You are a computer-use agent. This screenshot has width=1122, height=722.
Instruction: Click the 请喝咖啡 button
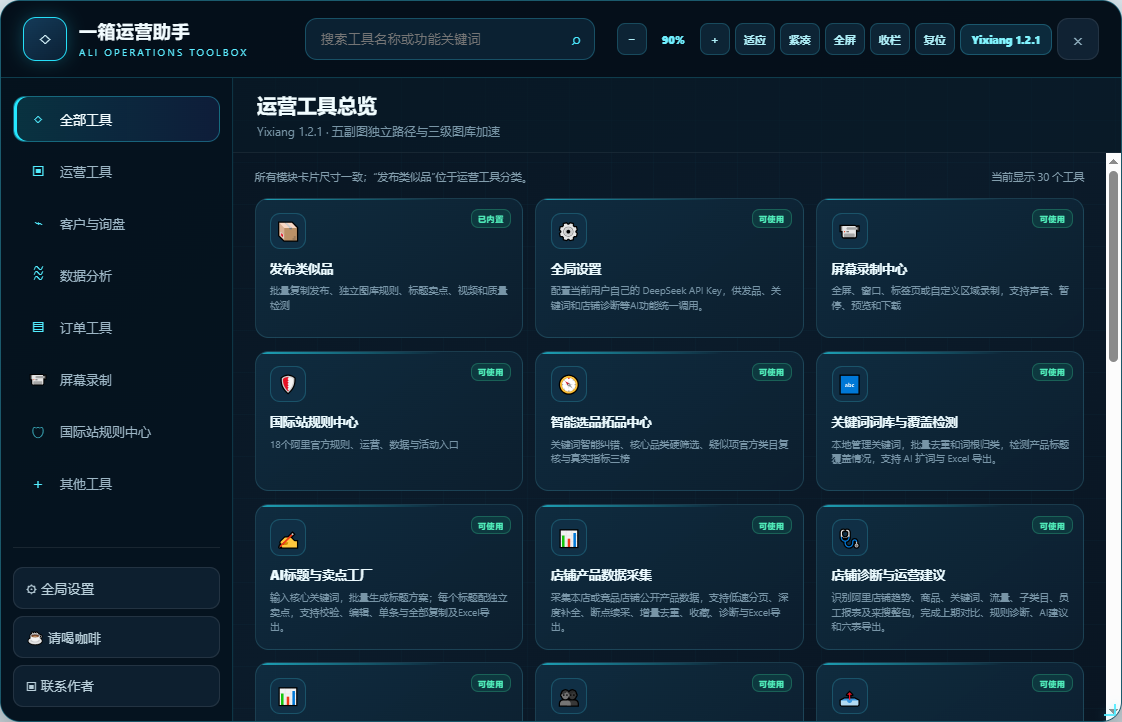(117, 637)
